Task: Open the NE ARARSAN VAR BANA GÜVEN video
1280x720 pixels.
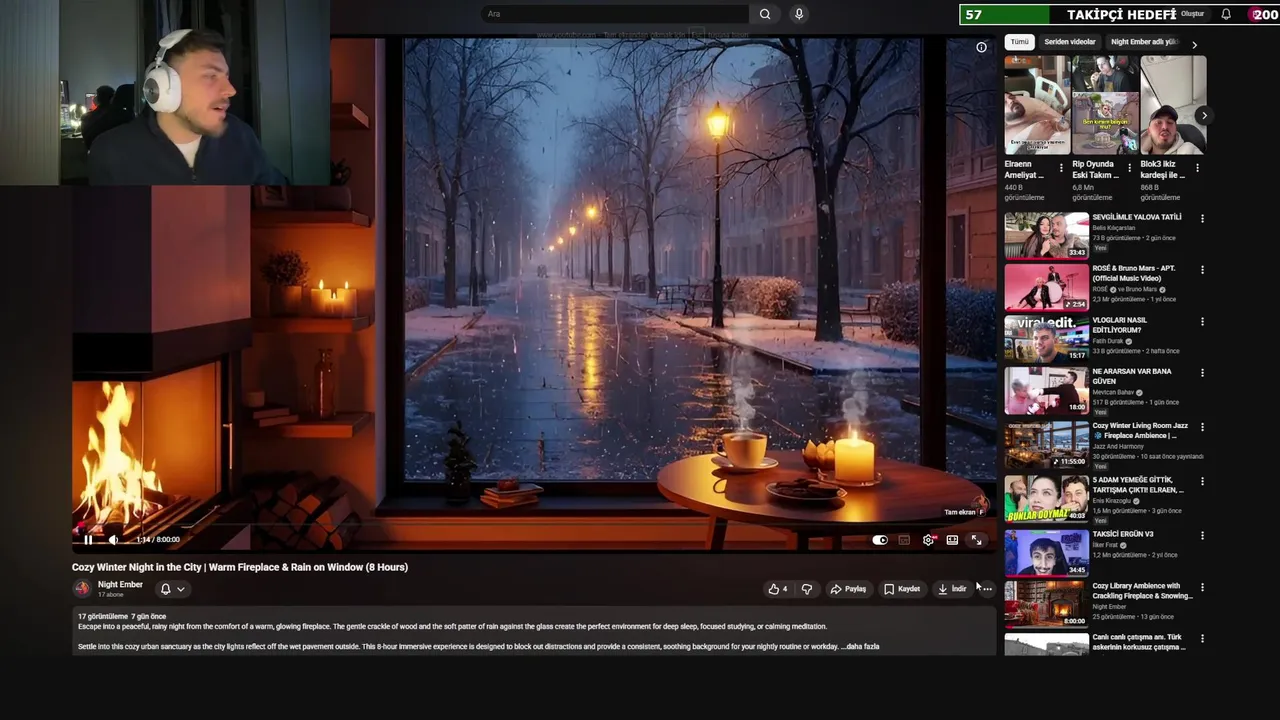Action: tap(1047, 390)
